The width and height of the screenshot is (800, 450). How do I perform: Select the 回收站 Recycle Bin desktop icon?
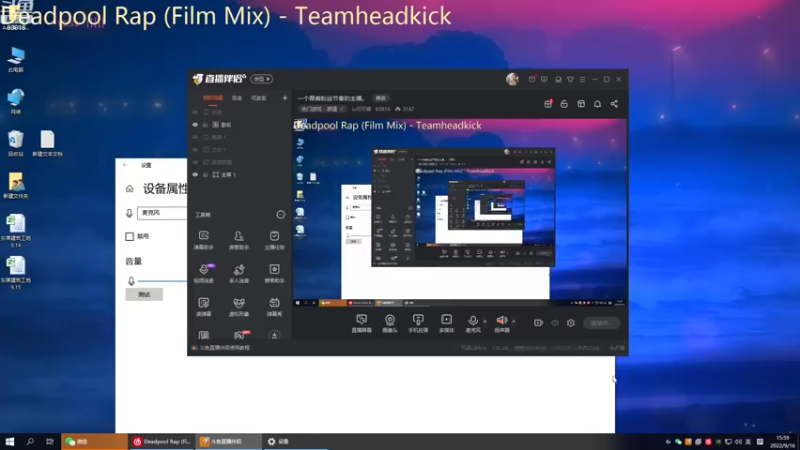(16, 143)
